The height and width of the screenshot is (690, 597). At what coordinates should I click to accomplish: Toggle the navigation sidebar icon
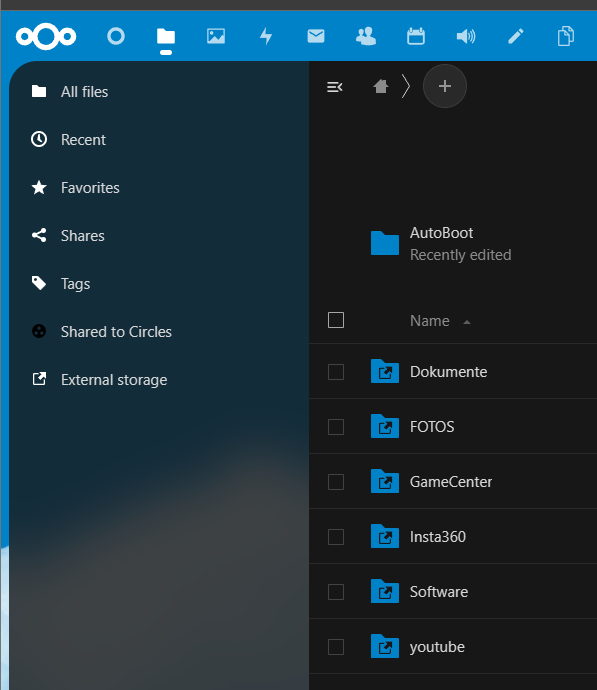coord(335,87)
